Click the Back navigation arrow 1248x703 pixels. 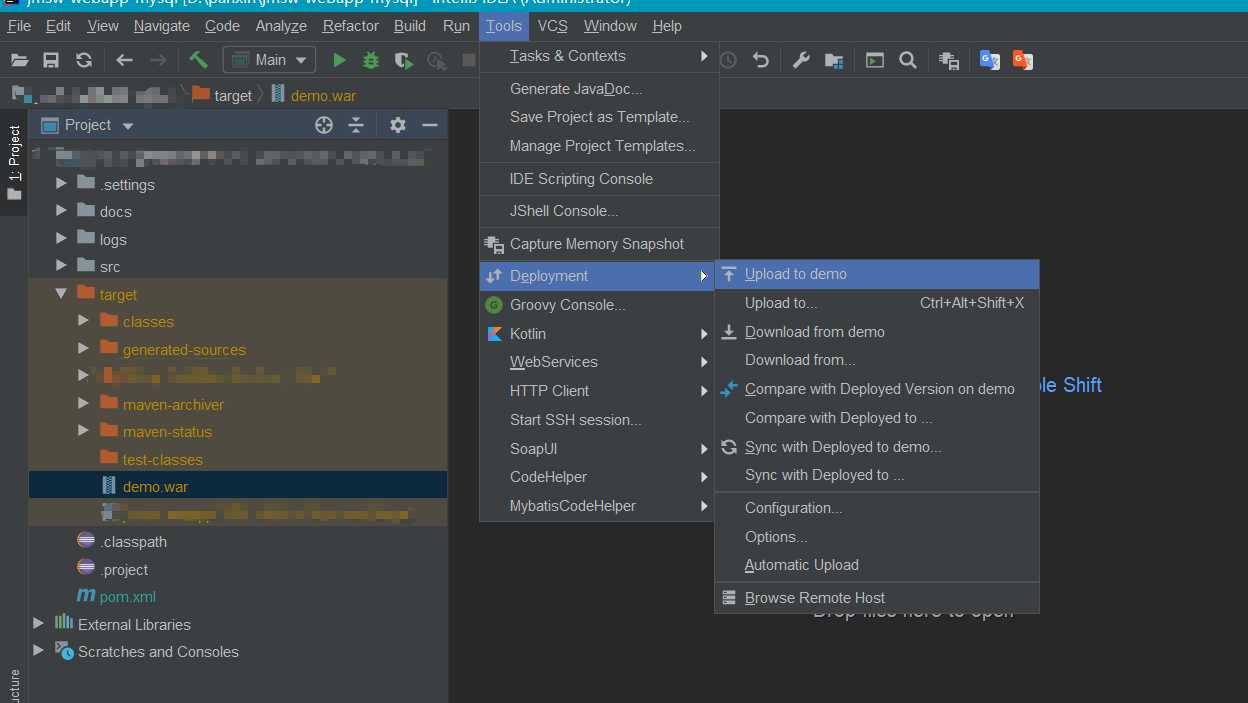(x=124, y=60)
